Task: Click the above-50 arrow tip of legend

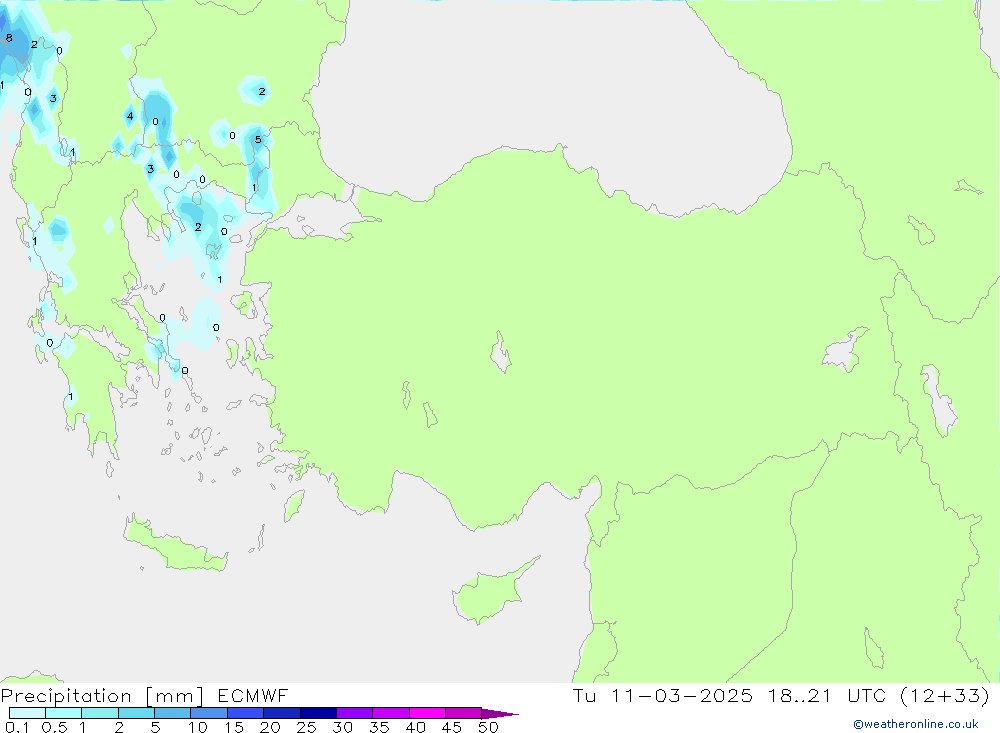Action: (499, 714)
